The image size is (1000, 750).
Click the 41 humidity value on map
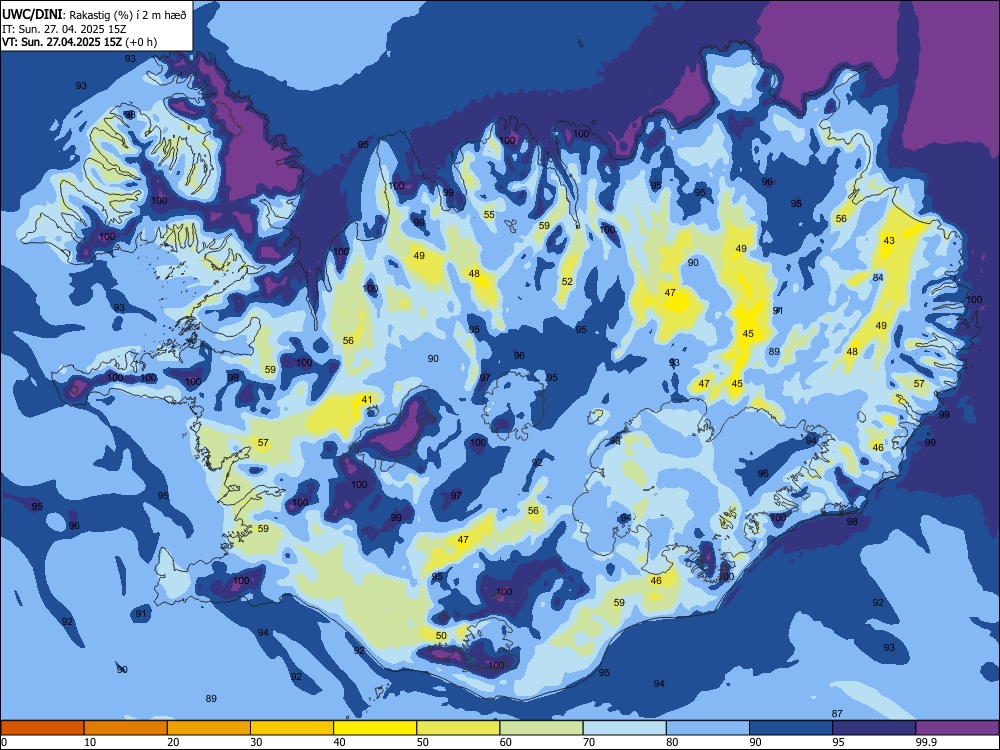[367, 400]
